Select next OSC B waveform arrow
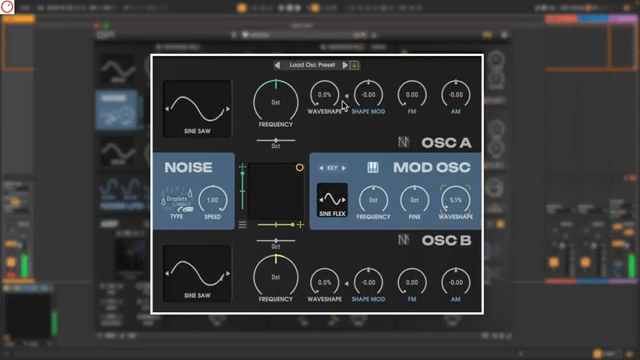Image resolution: width=640 pixels, height=360 pixels. click(228, 273)
